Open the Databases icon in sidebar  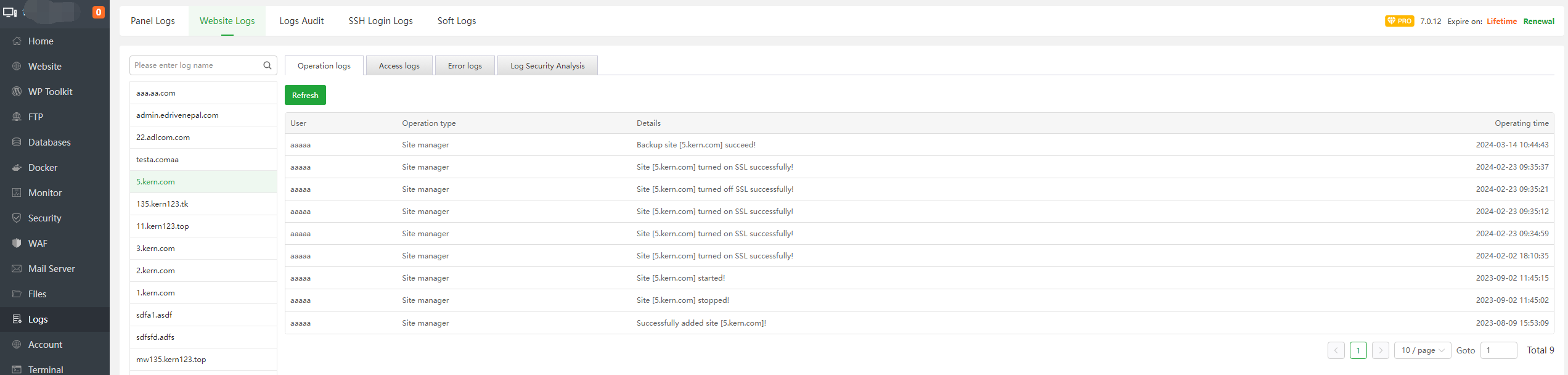[17, 142]
